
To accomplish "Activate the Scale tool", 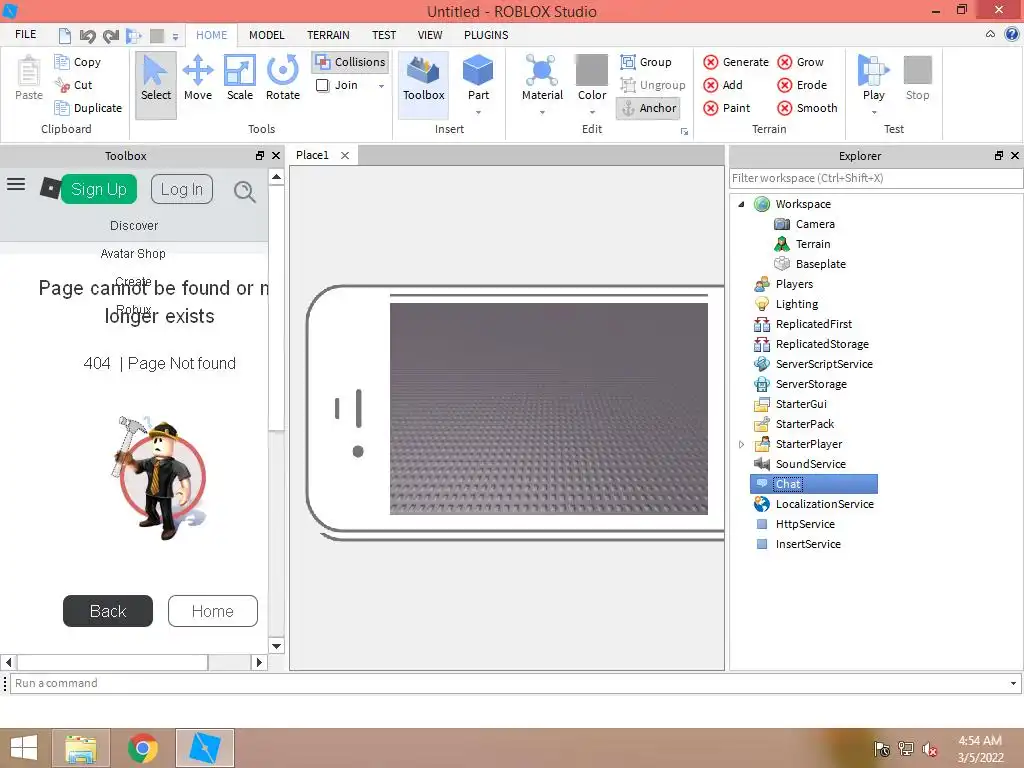I will click(240, 78).
